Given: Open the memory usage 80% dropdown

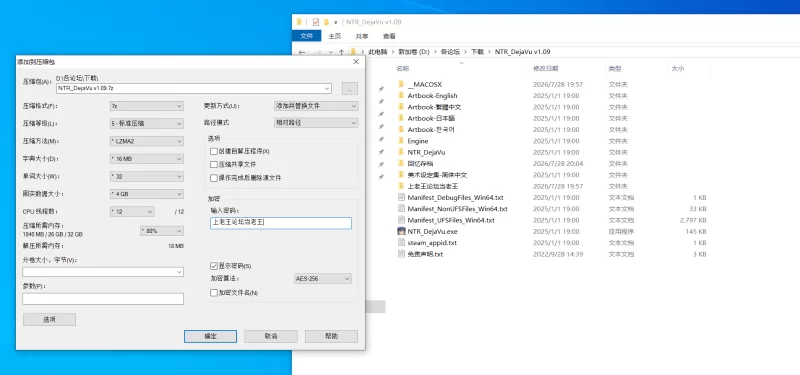Looking at the screenshot, I should coord(162,231).
